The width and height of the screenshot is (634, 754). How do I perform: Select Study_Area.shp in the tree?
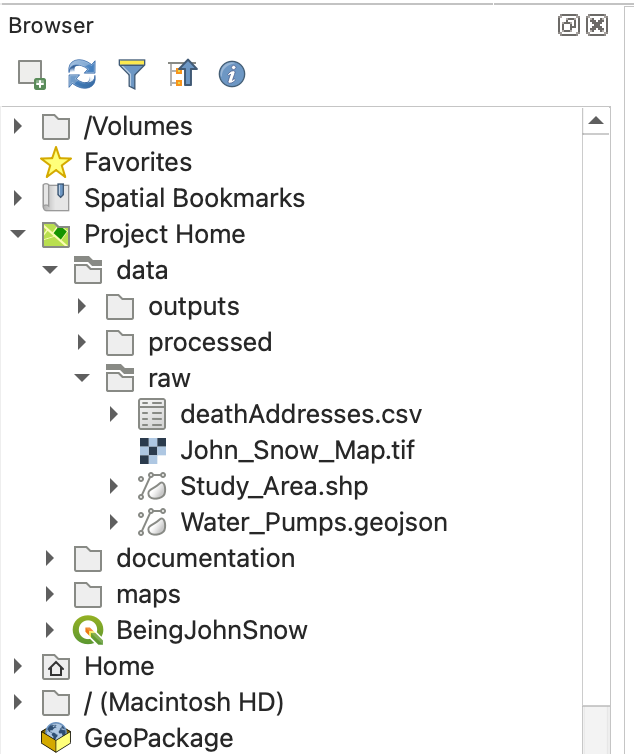pos(273,486)
